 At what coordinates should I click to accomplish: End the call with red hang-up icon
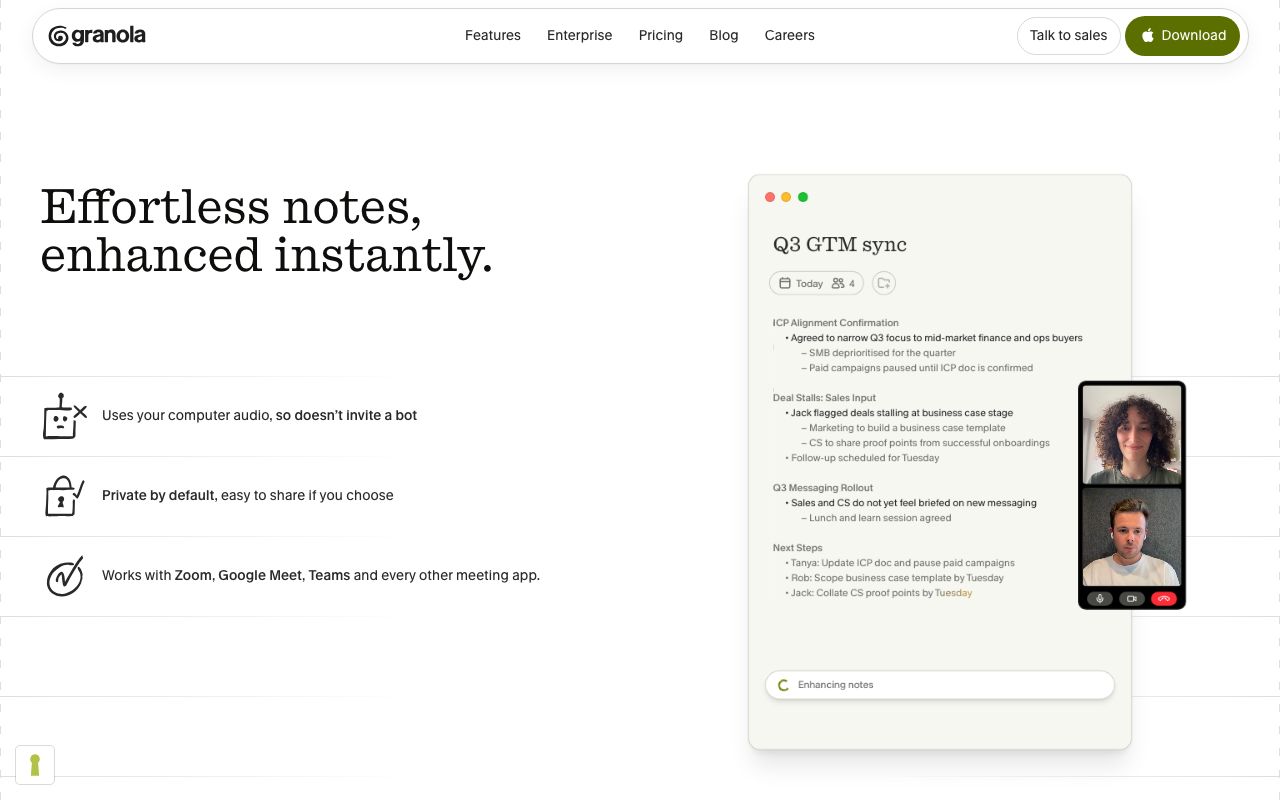[x=1164, y=599]
